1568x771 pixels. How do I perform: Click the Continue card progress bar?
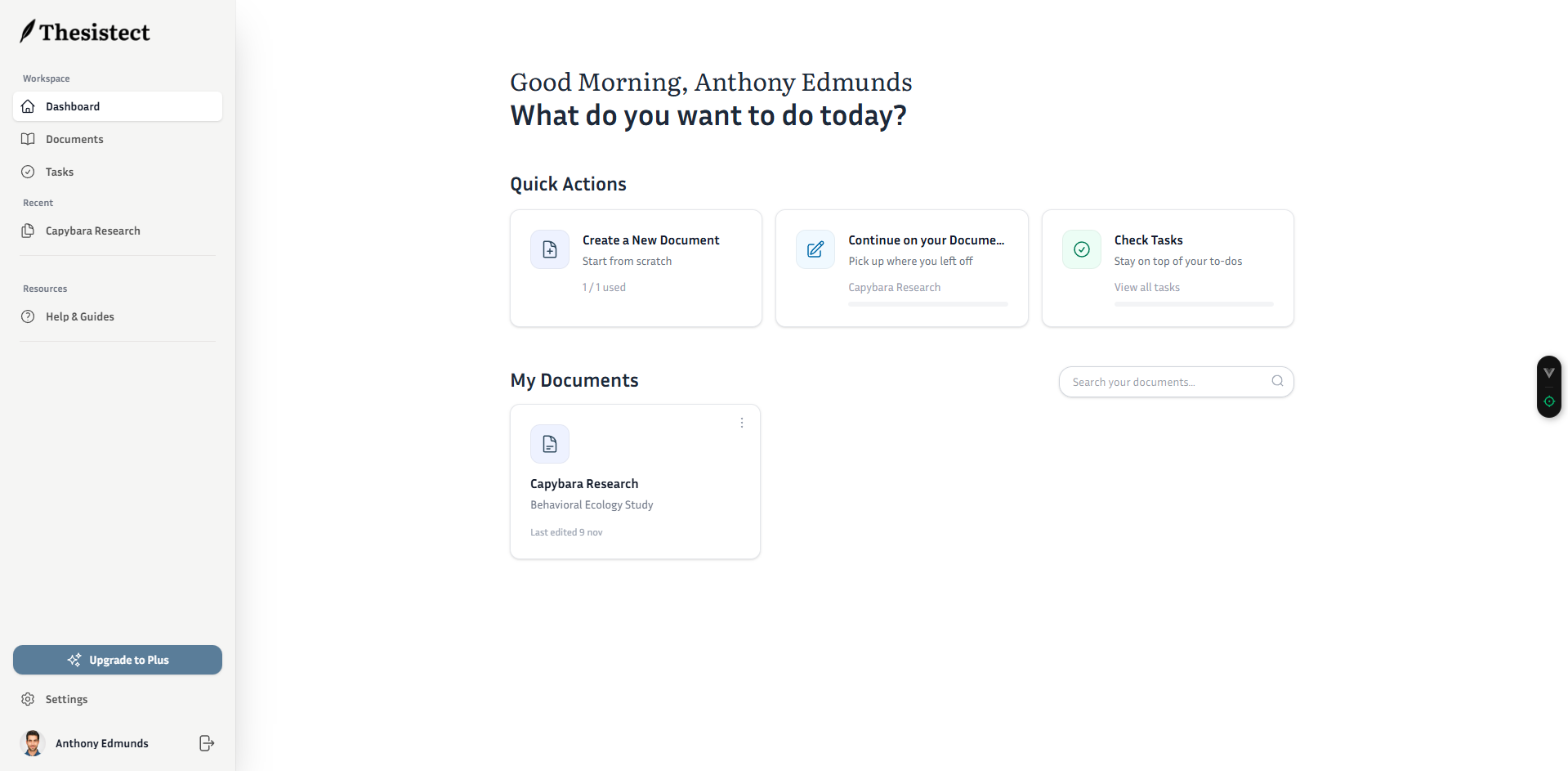pos(927,304)
